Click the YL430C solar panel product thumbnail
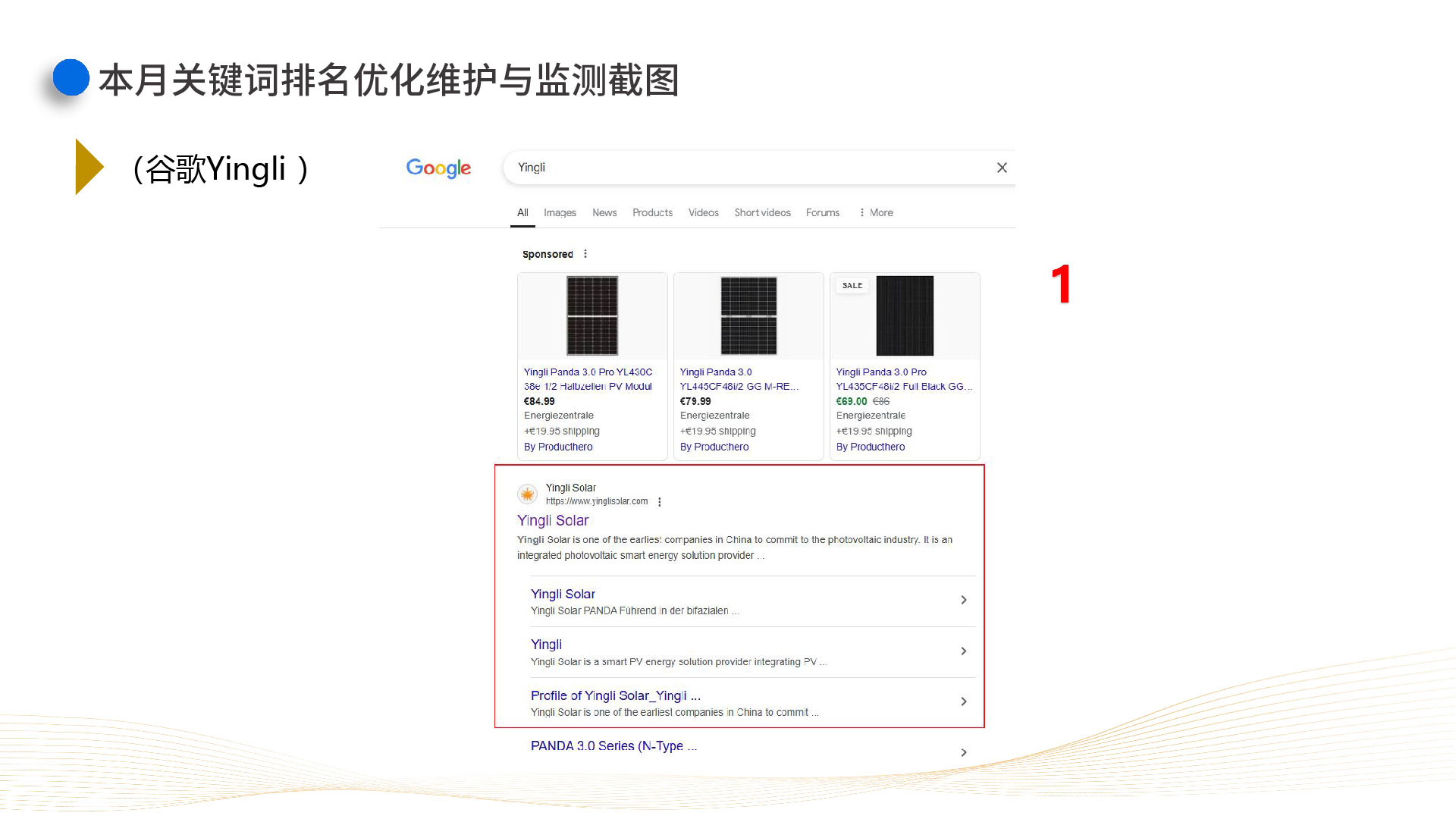 click(x=592, y=315)
